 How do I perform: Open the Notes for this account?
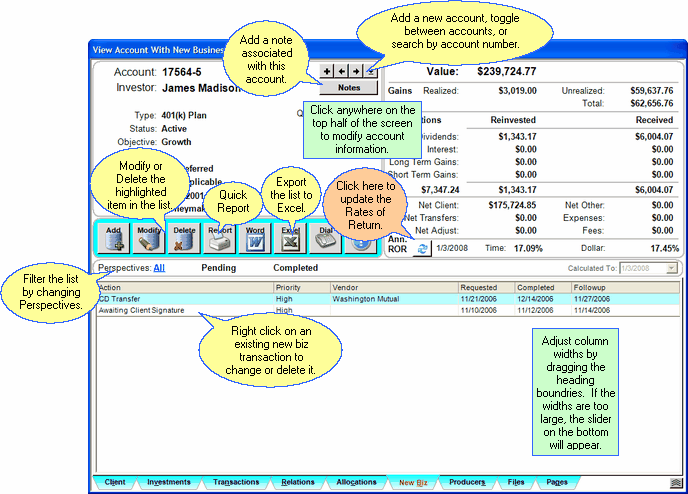click(x=348, y=88)
